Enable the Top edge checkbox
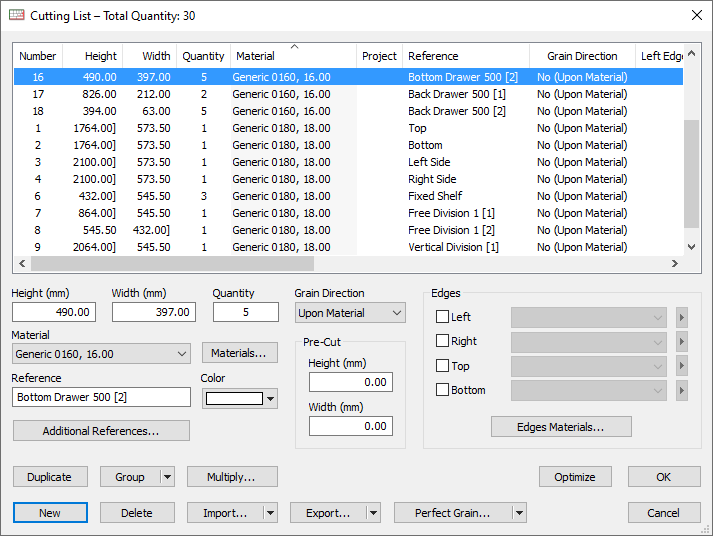The width and height of the screenshot is (713, 536). pos(442,366)
